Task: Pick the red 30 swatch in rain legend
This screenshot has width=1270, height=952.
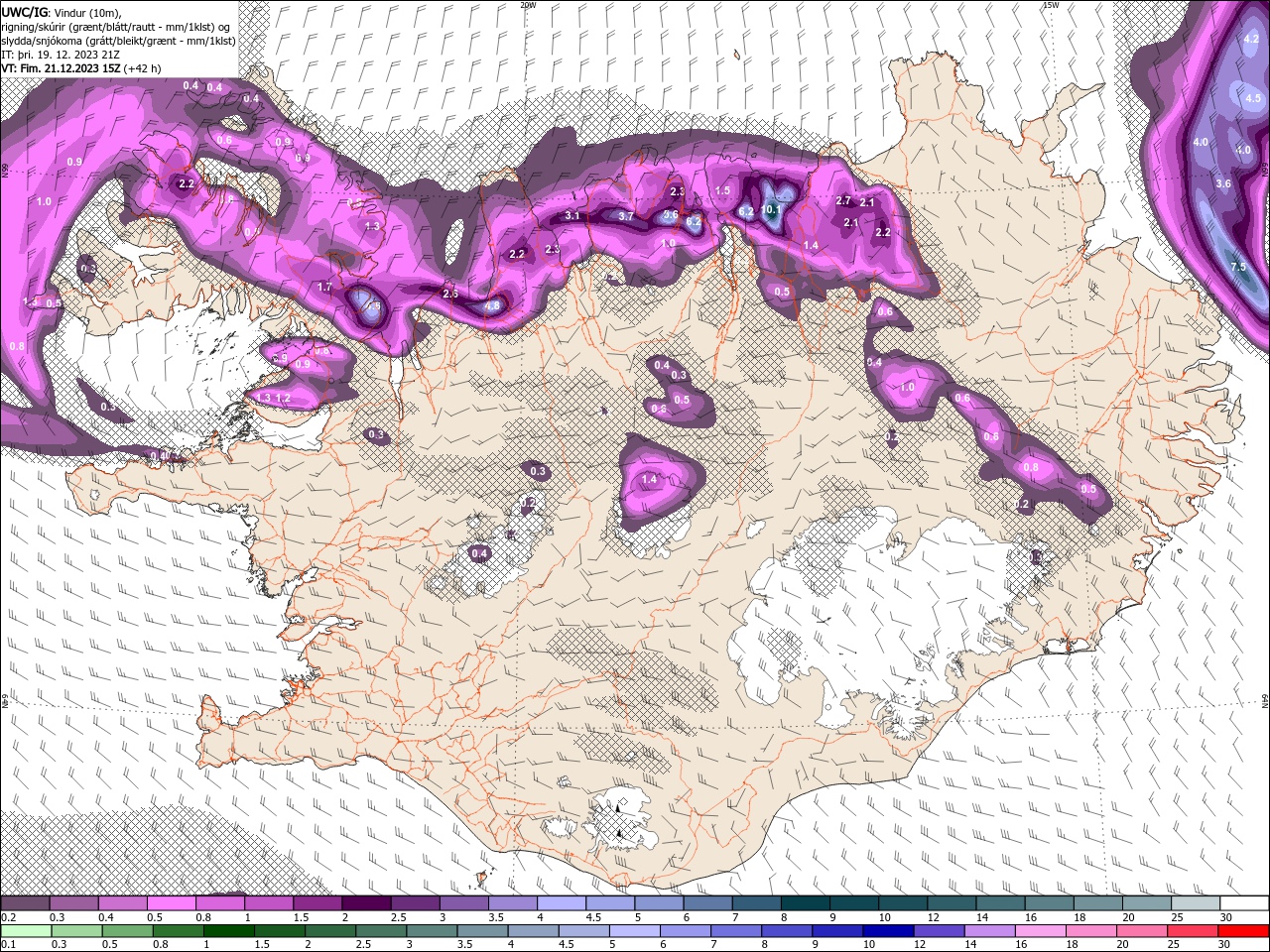Action: pos(1244,931)
